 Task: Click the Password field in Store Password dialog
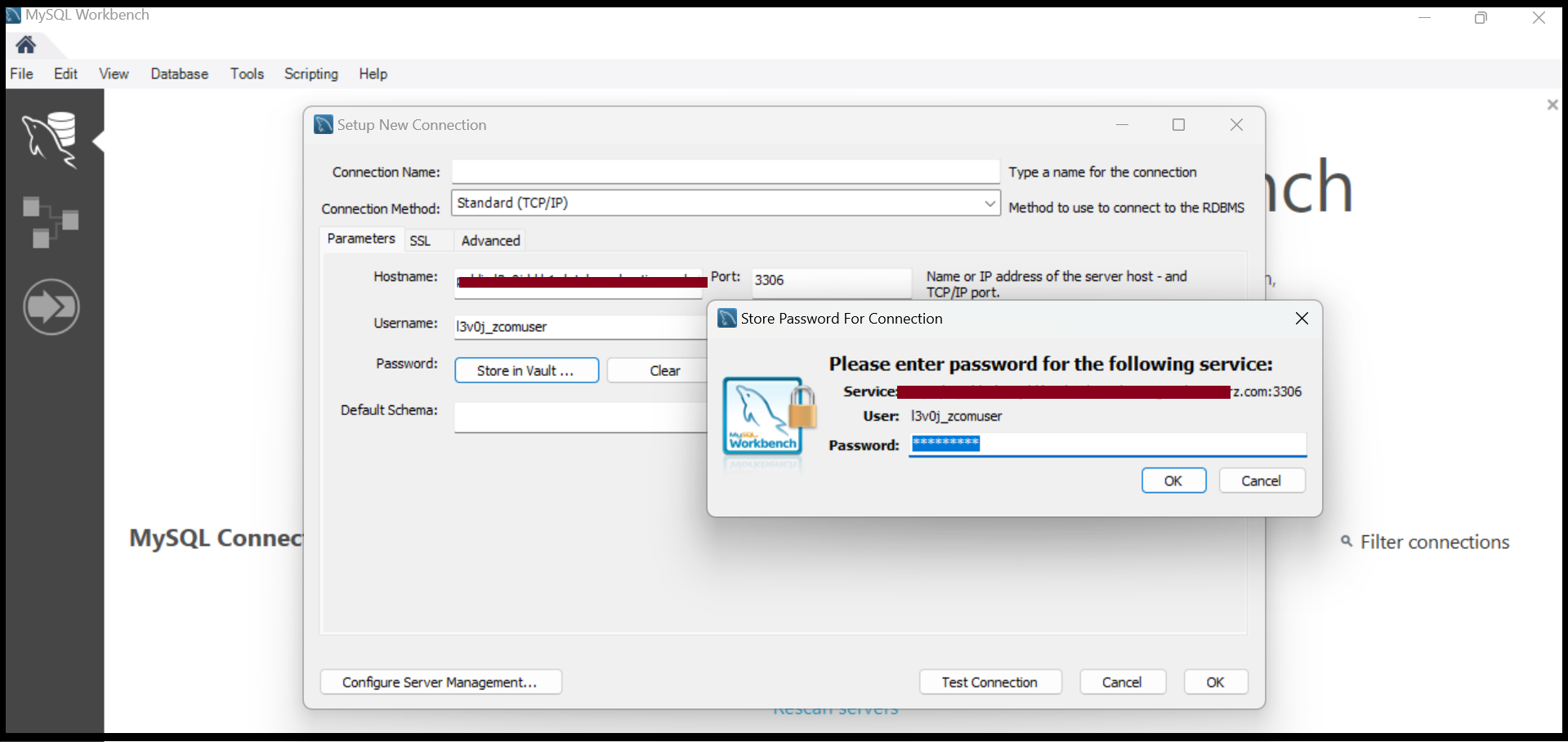pyautogui.click(x=1107, y=444)
